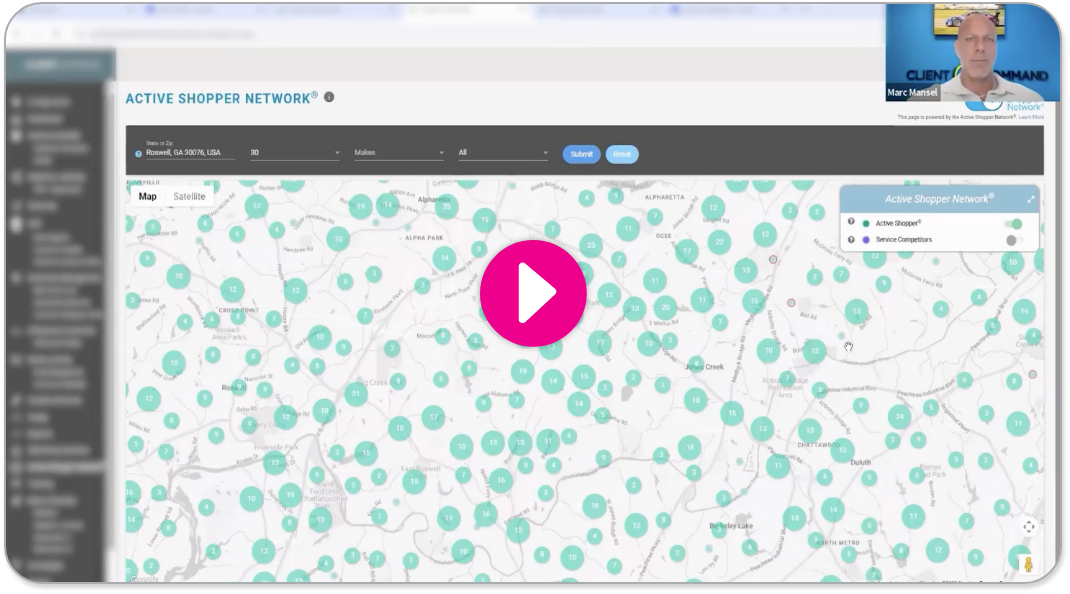
Task: Expand the Active Shopper Network legend panel
Action: [x=1030, y=199]
